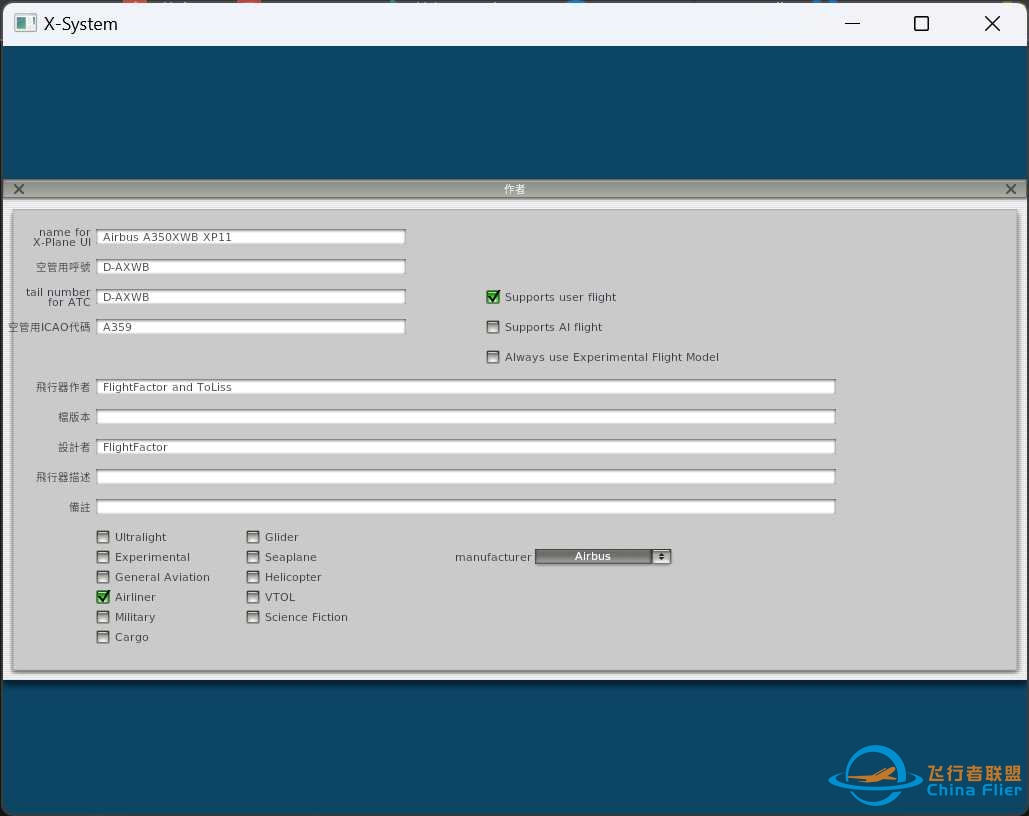Click the right X icon on the 作者 panel bar
The height and width of the screenshot is (816, 1029).
[1011, 189]
